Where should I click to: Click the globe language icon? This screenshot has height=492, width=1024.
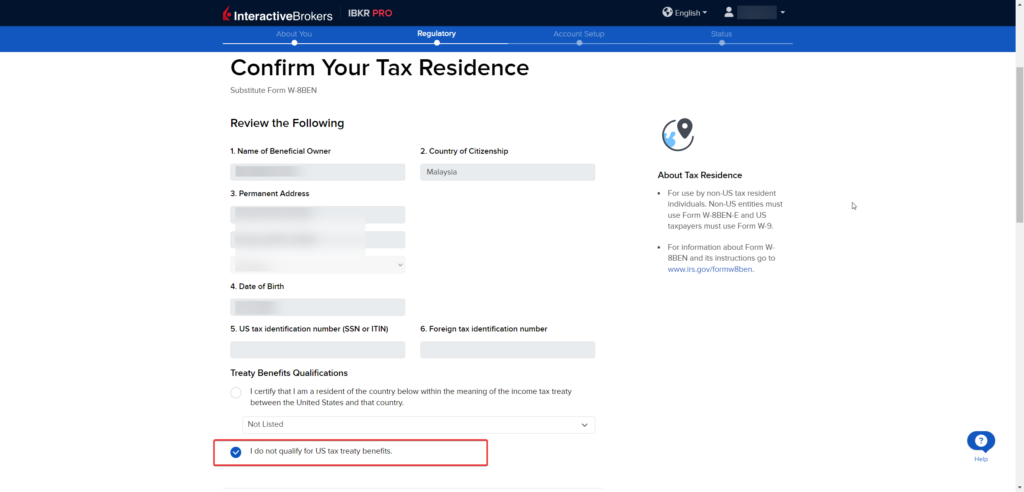tap(668, 13)
